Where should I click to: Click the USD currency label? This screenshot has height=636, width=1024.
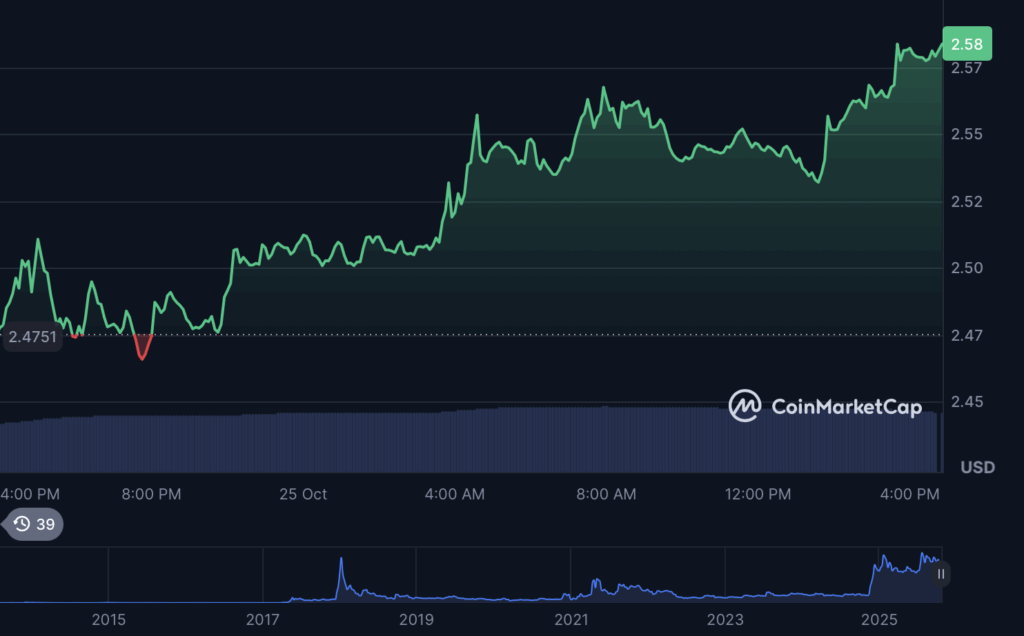coord(977,468)
